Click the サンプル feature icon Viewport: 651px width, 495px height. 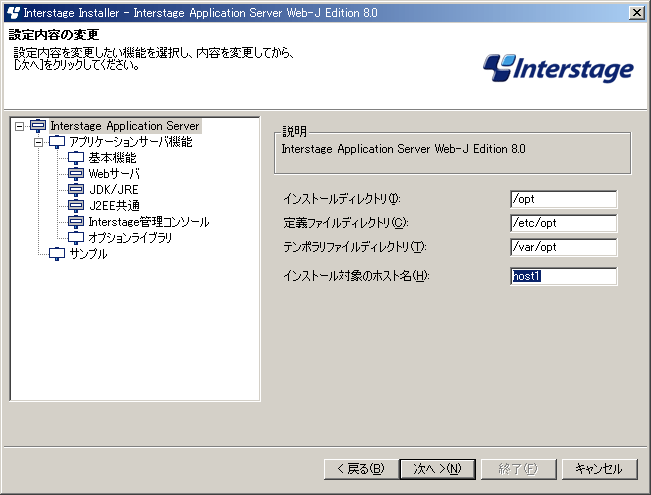[x=57, y=253]
